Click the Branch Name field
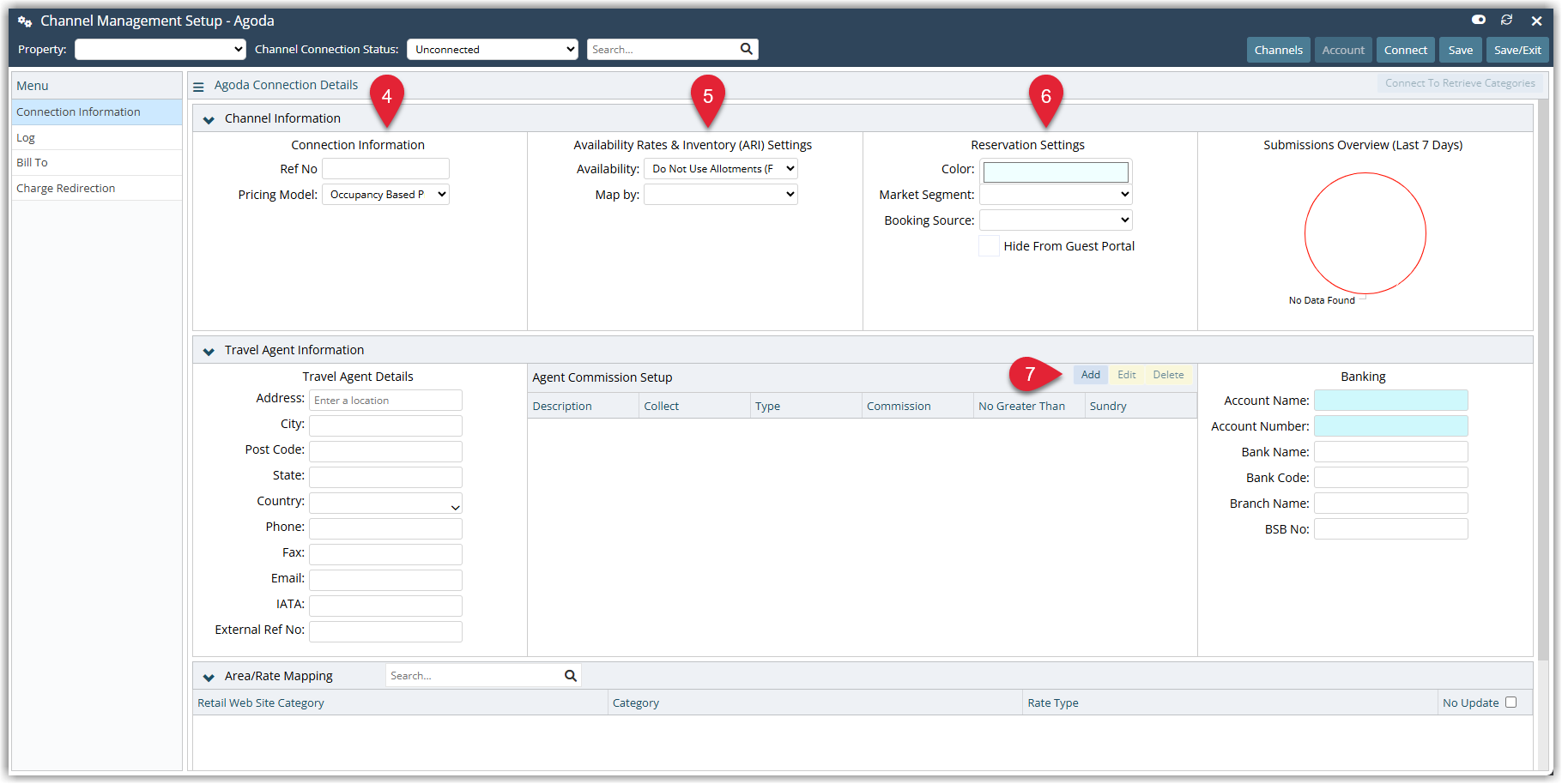 (x=1390, y=504)
